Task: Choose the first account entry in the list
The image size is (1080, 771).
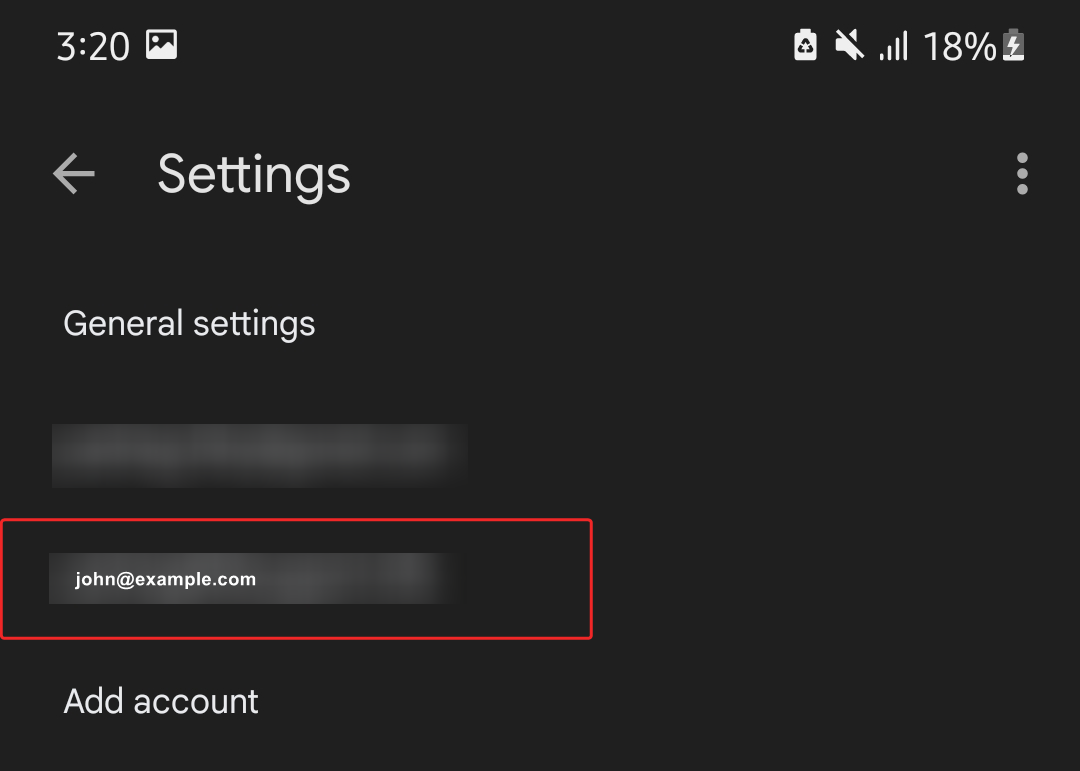Action: 259,455
